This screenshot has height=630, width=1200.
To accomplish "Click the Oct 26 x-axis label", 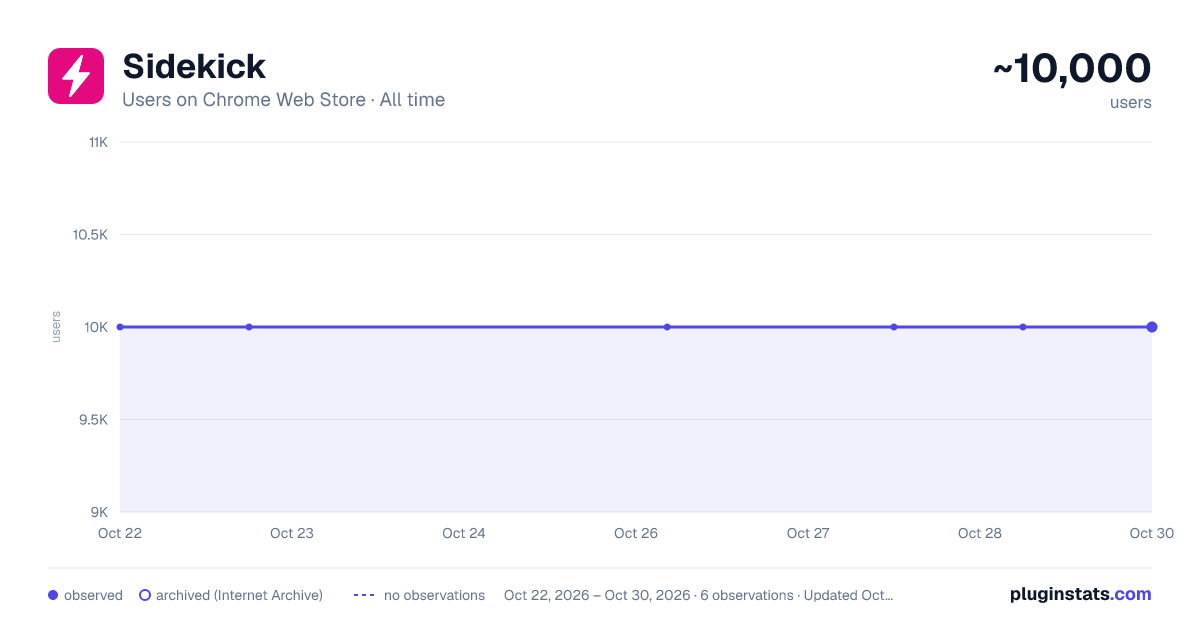I will point(636,533).
